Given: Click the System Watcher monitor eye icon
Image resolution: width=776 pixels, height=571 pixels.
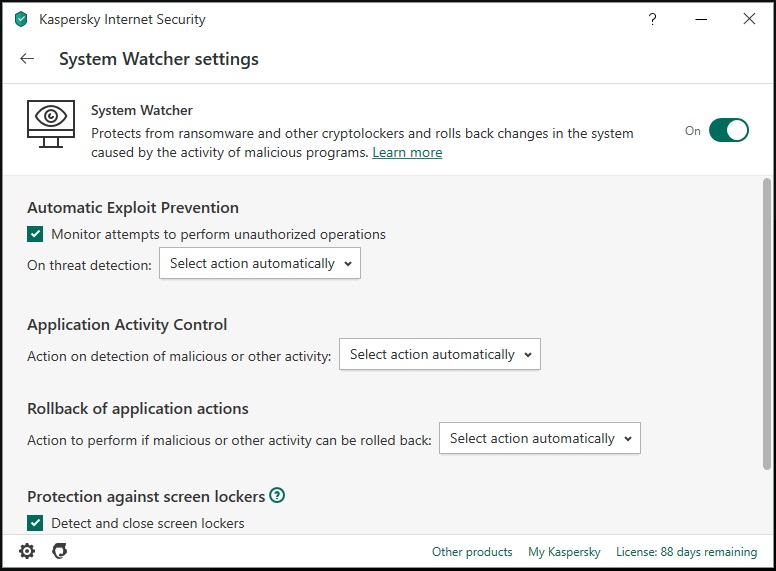Looking at the screenshot, I should click(50, 124).
